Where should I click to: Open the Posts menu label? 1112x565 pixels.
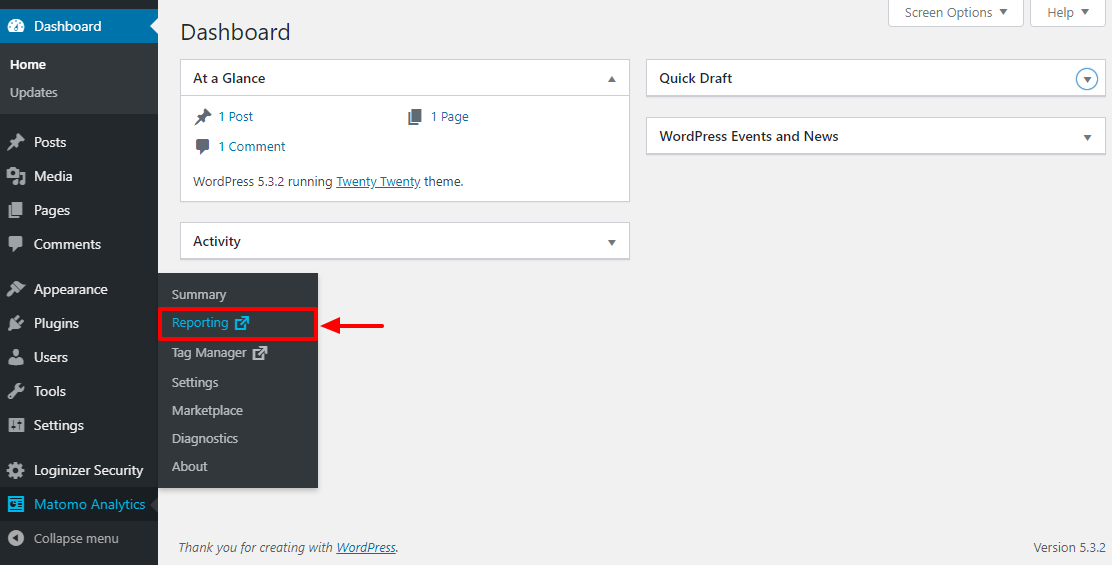pos(50,142)
